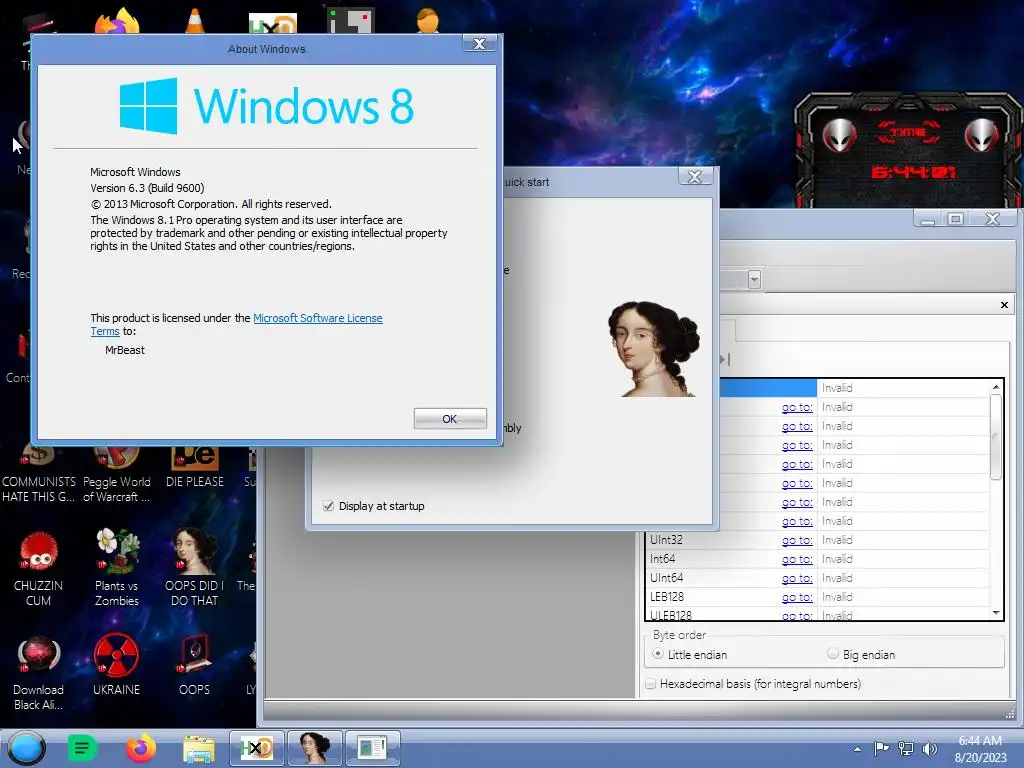Switch to the About Windows taskbar button

point(372,748)
